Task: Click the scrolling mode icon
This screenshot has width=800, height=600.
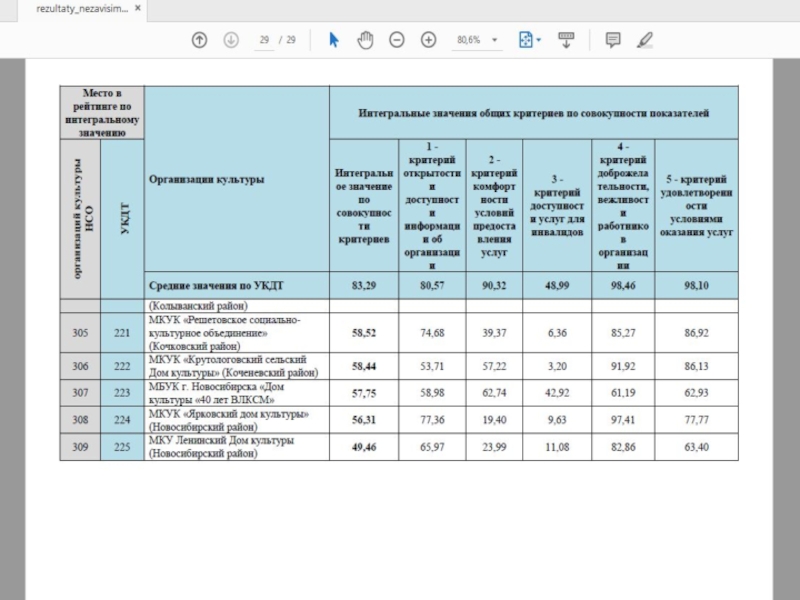Action: [566, 40]
